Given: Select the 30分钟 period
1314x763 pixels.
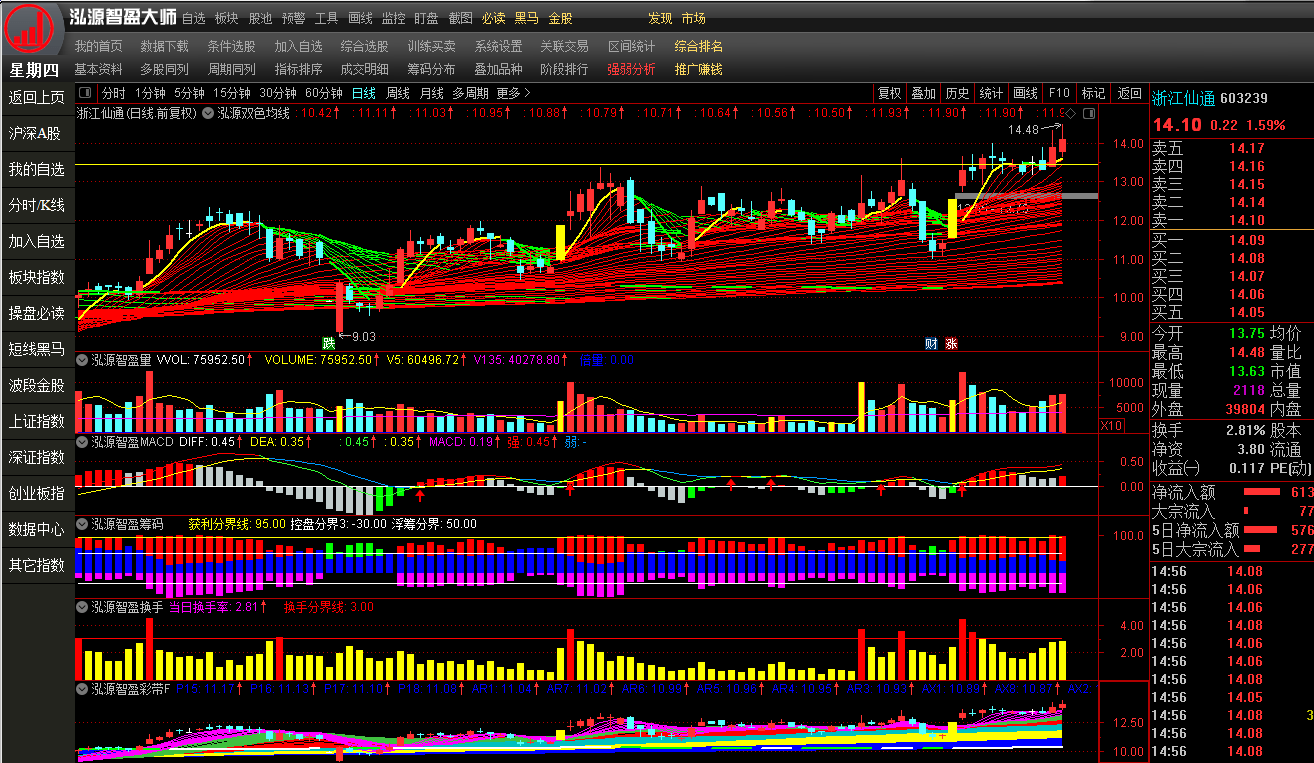Looking at the screenshot, I should [278, 93].
